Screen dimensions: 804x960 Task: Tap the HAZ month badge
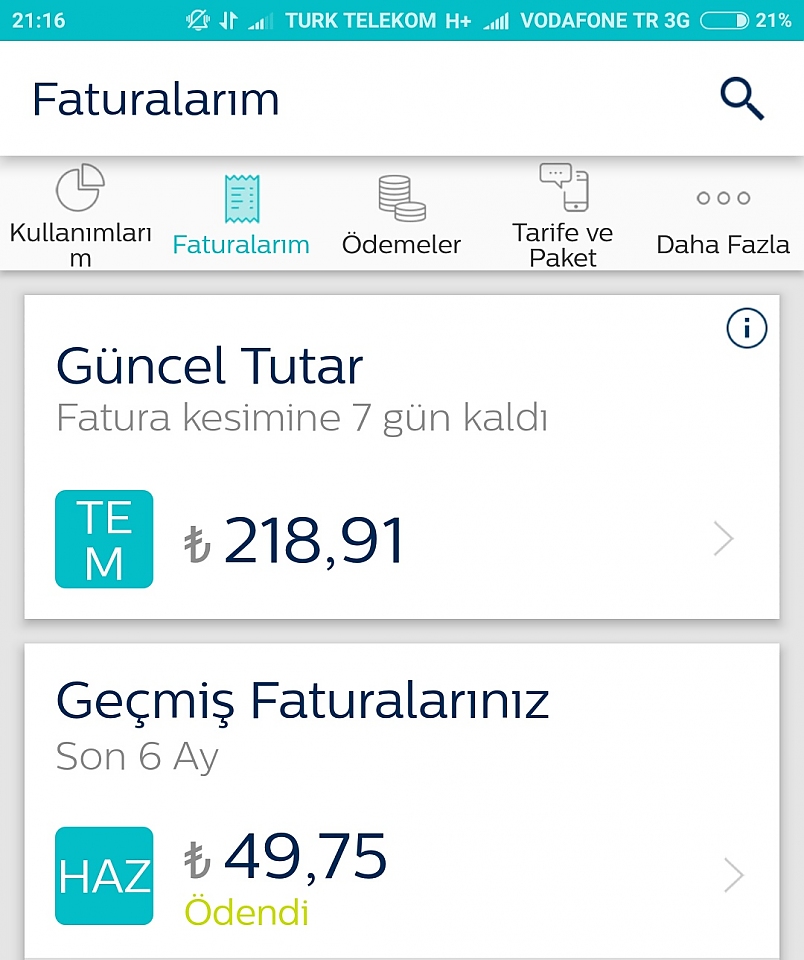(x=104, y=876)
